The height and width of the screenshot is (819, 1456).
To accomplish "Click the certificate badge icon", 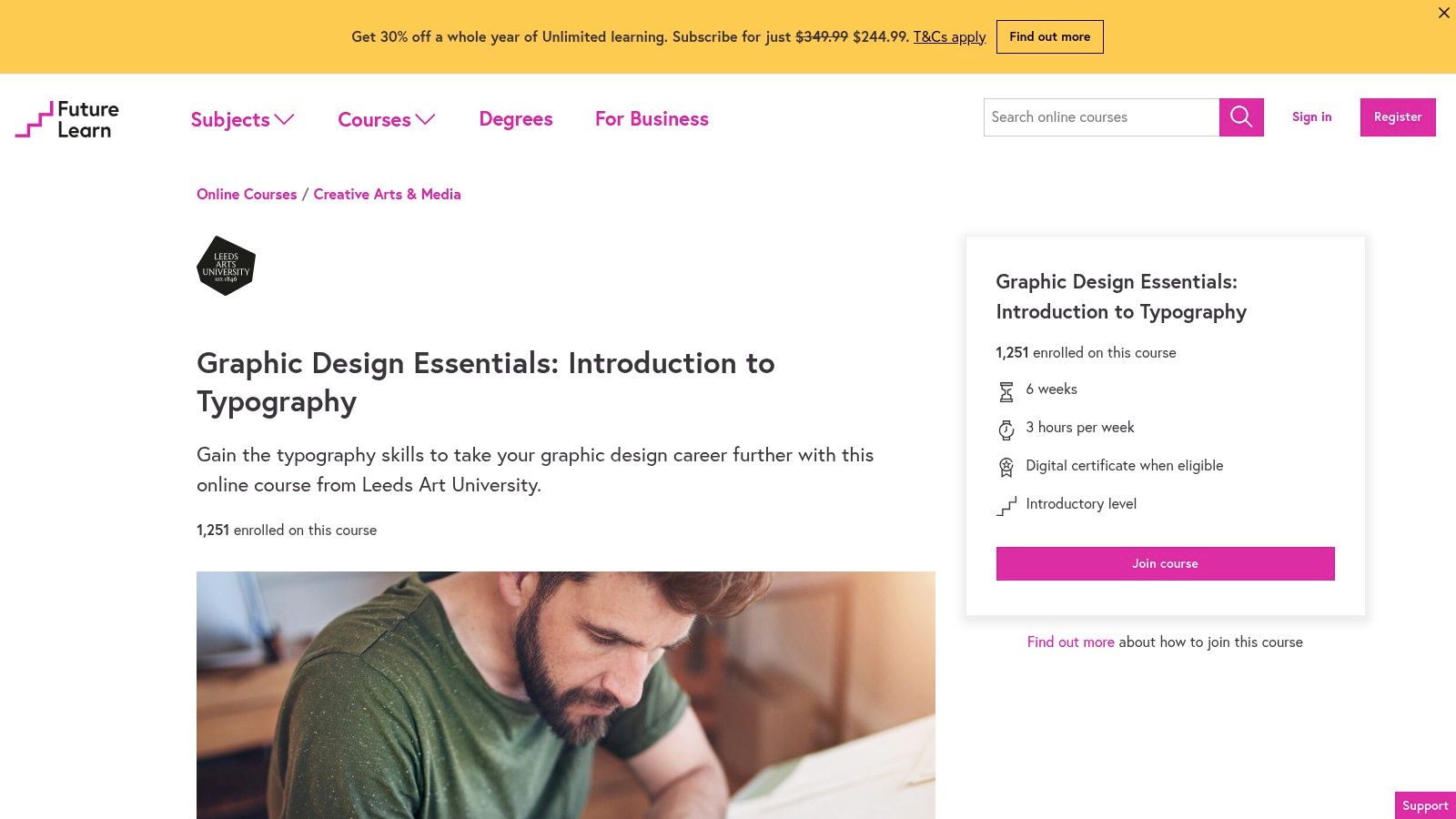I will pos(1006,468).
